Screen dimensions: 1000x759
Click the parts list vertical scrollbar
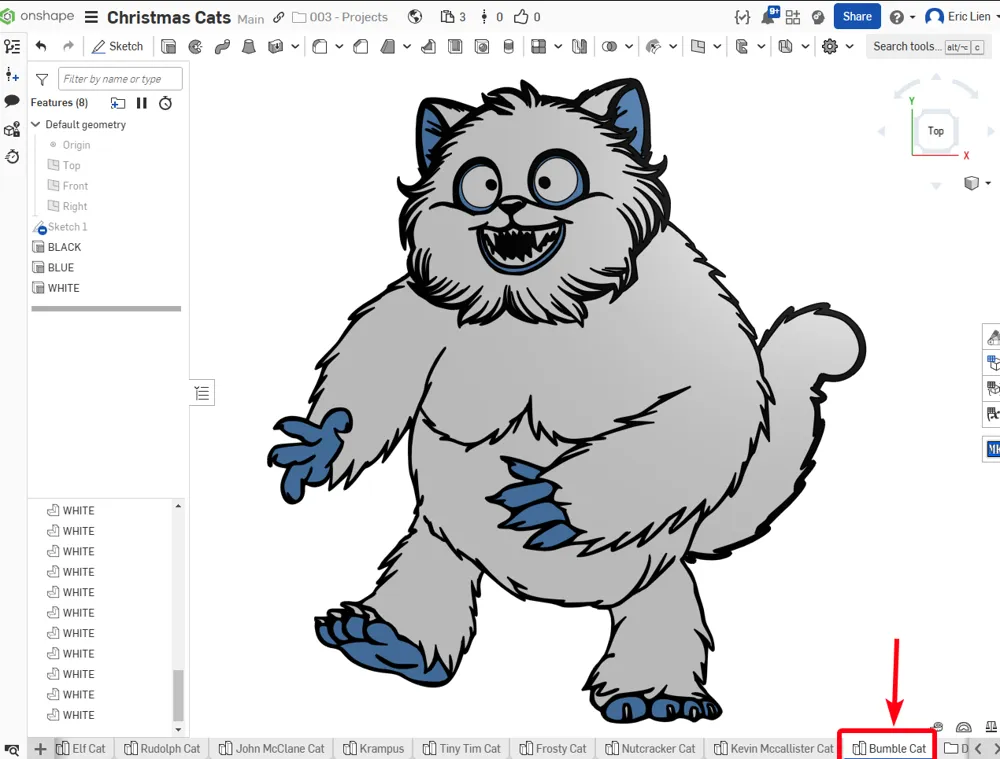[x=178, y=694]
